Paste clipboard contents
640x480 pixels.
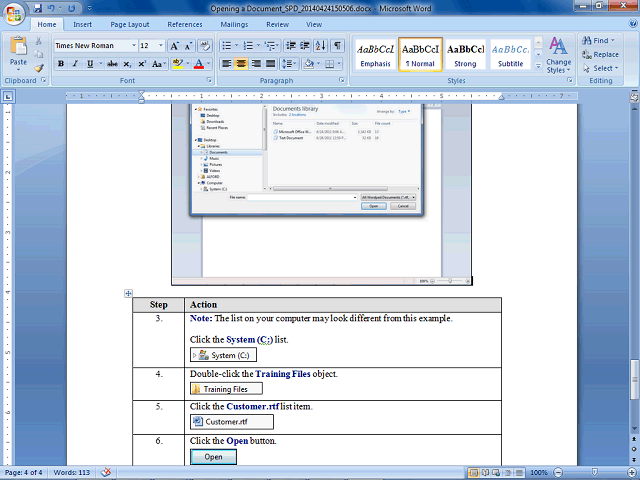pos(18,53)
